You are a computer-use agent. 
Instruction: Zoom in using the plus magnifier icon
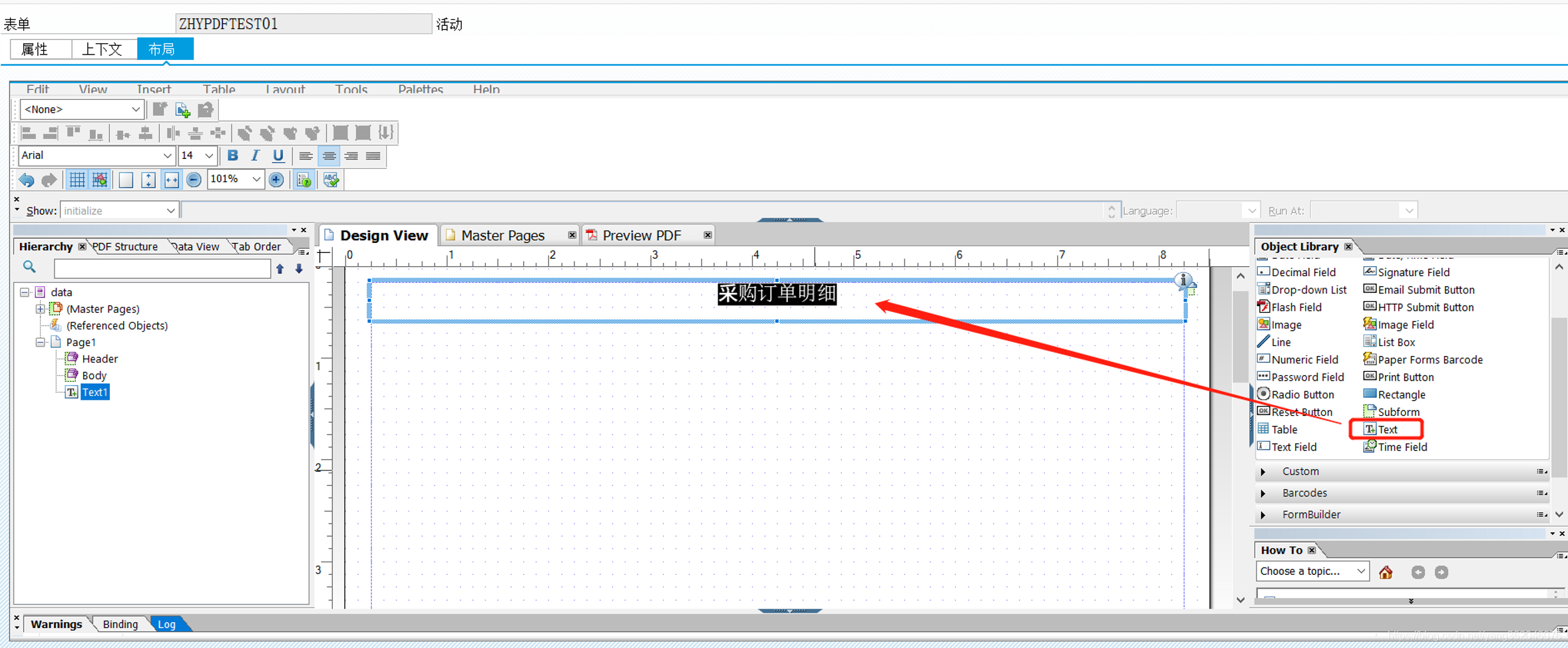[276, 179]
